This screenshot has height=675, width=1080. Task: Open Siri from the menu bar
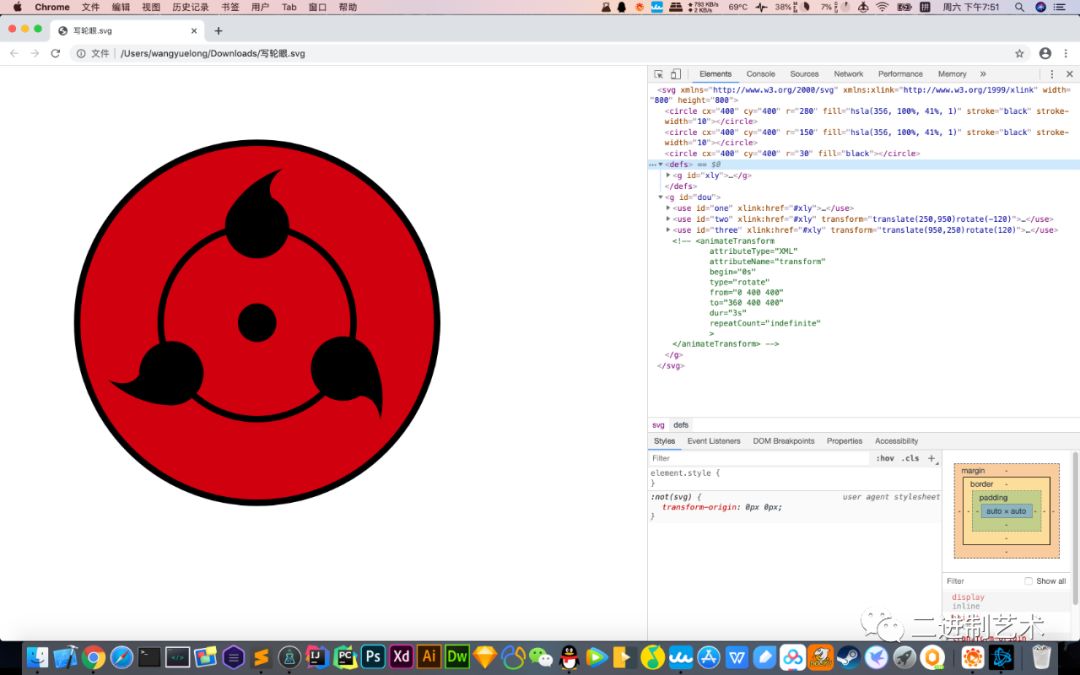pos(1041,7)
